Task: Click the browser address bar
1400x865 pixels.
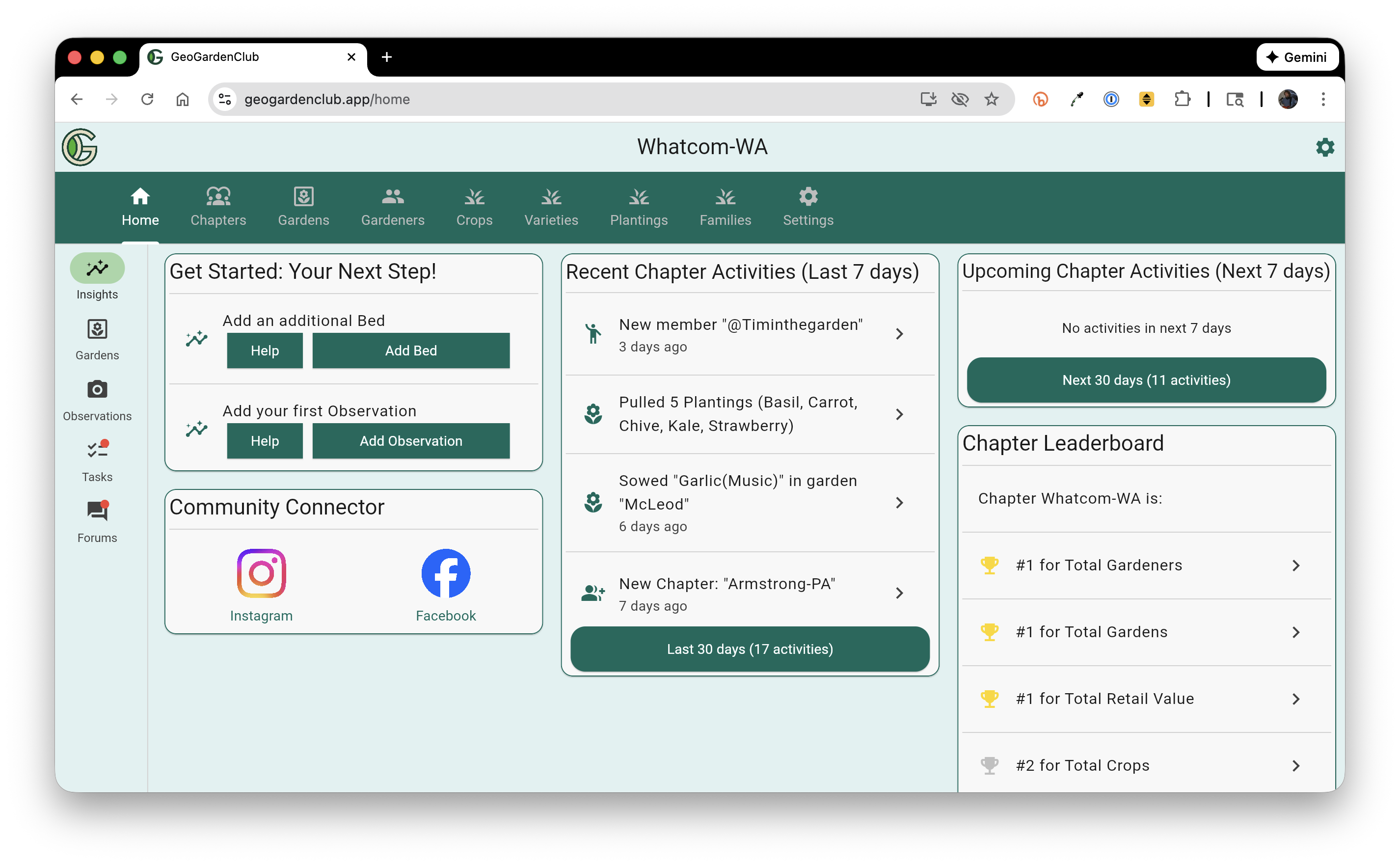Action: click(572, 100)
